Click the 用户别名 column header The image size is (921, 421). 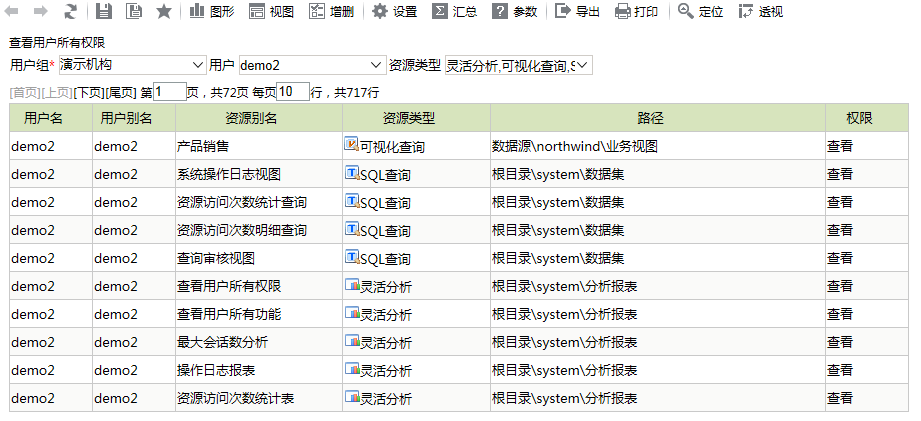134,118
